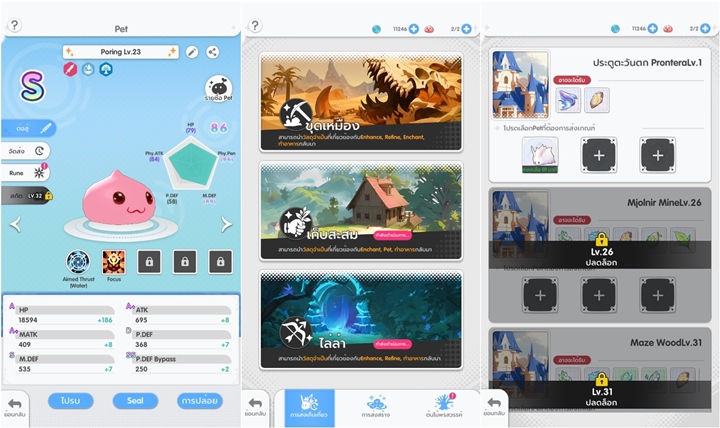Add currency next to 11246 in middle panel

coord(414,28)
